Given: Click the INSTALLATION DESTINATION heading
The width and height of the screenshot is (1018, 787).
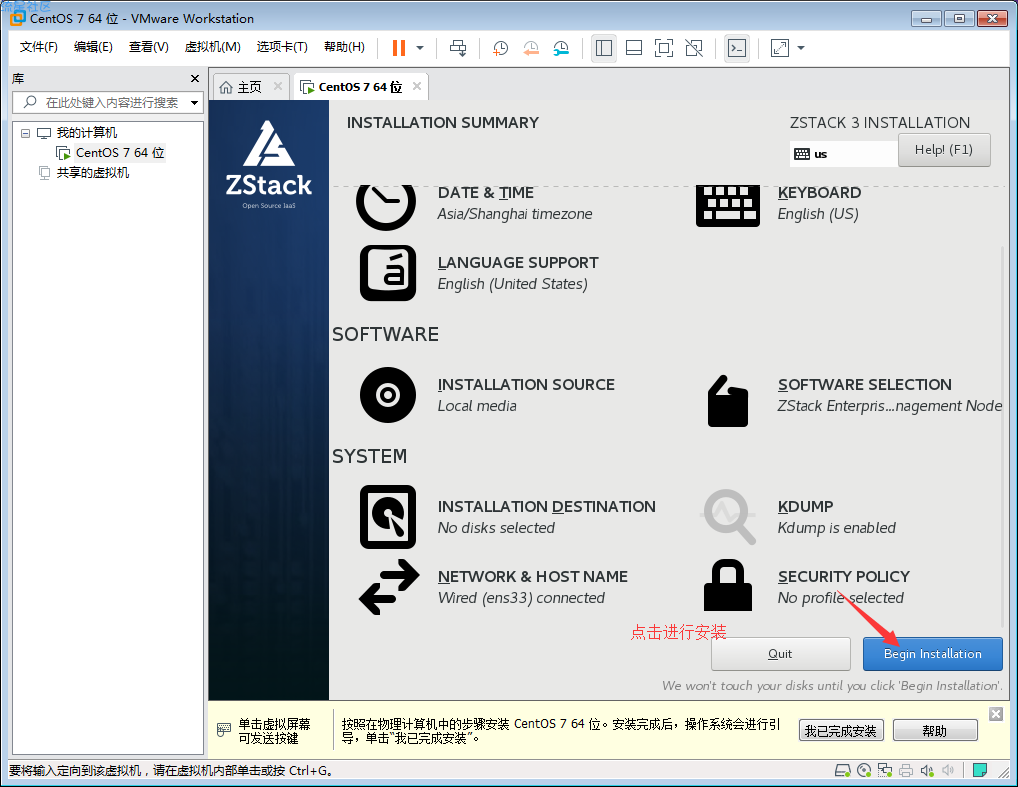Looking at the screenshot, I should coord(547,507).
